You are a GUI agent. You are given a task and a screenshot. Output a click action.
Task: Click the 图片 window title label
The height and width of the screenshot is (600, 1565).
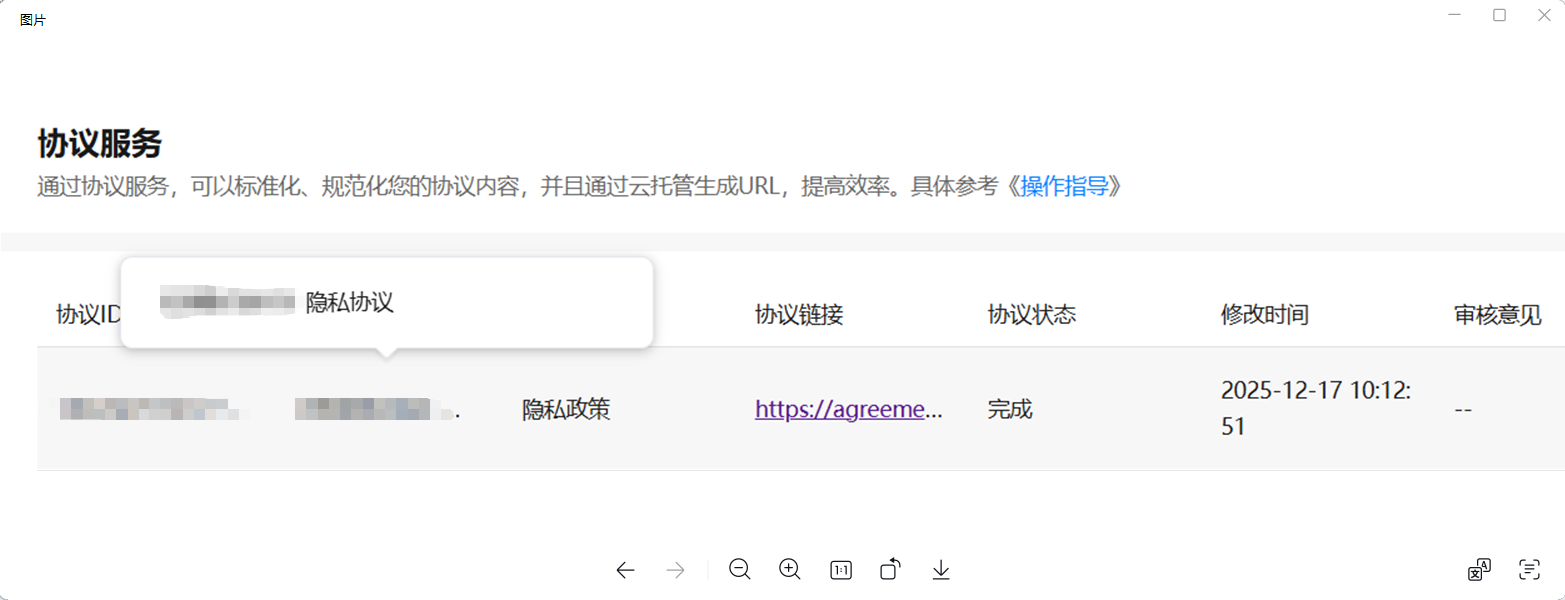coord(31,19)
